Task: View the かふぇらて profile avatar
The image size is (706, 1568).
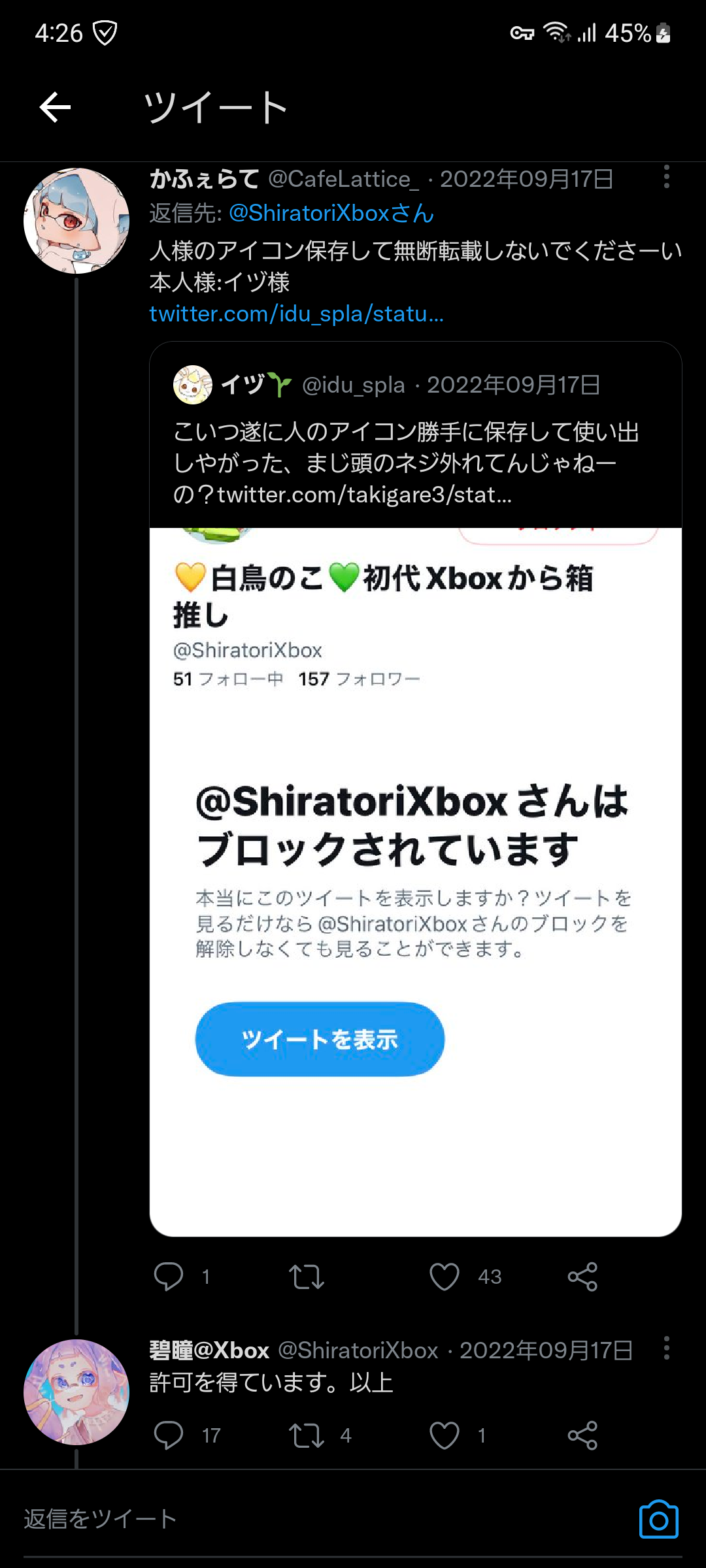Action: [x=76, y=221]
